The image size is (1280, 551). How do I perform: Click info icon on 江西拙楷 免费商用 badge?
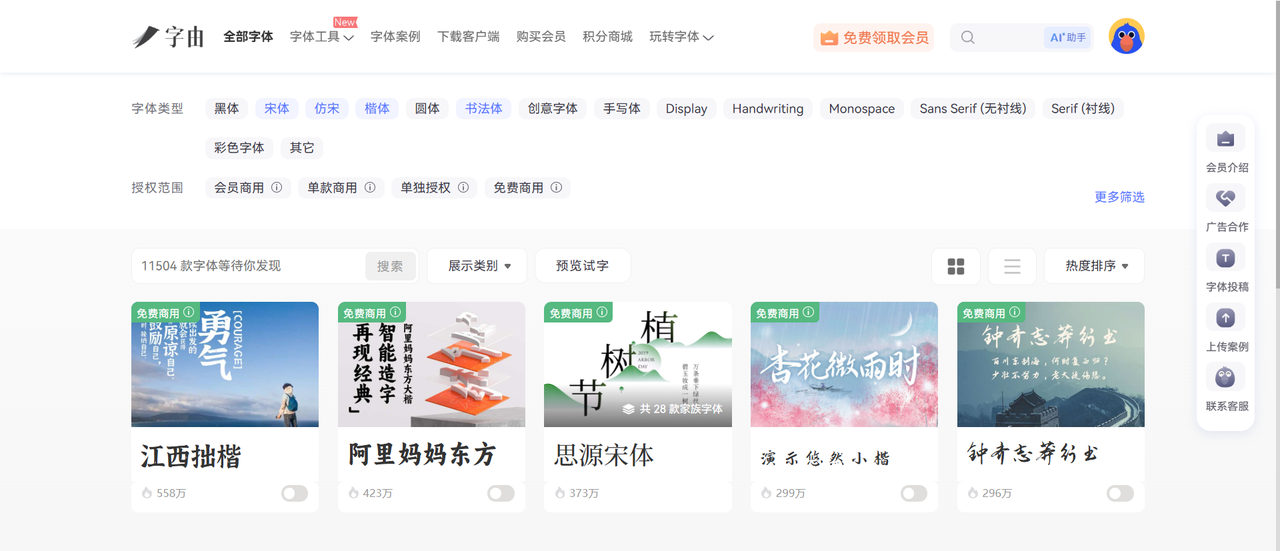pos(189,313)
